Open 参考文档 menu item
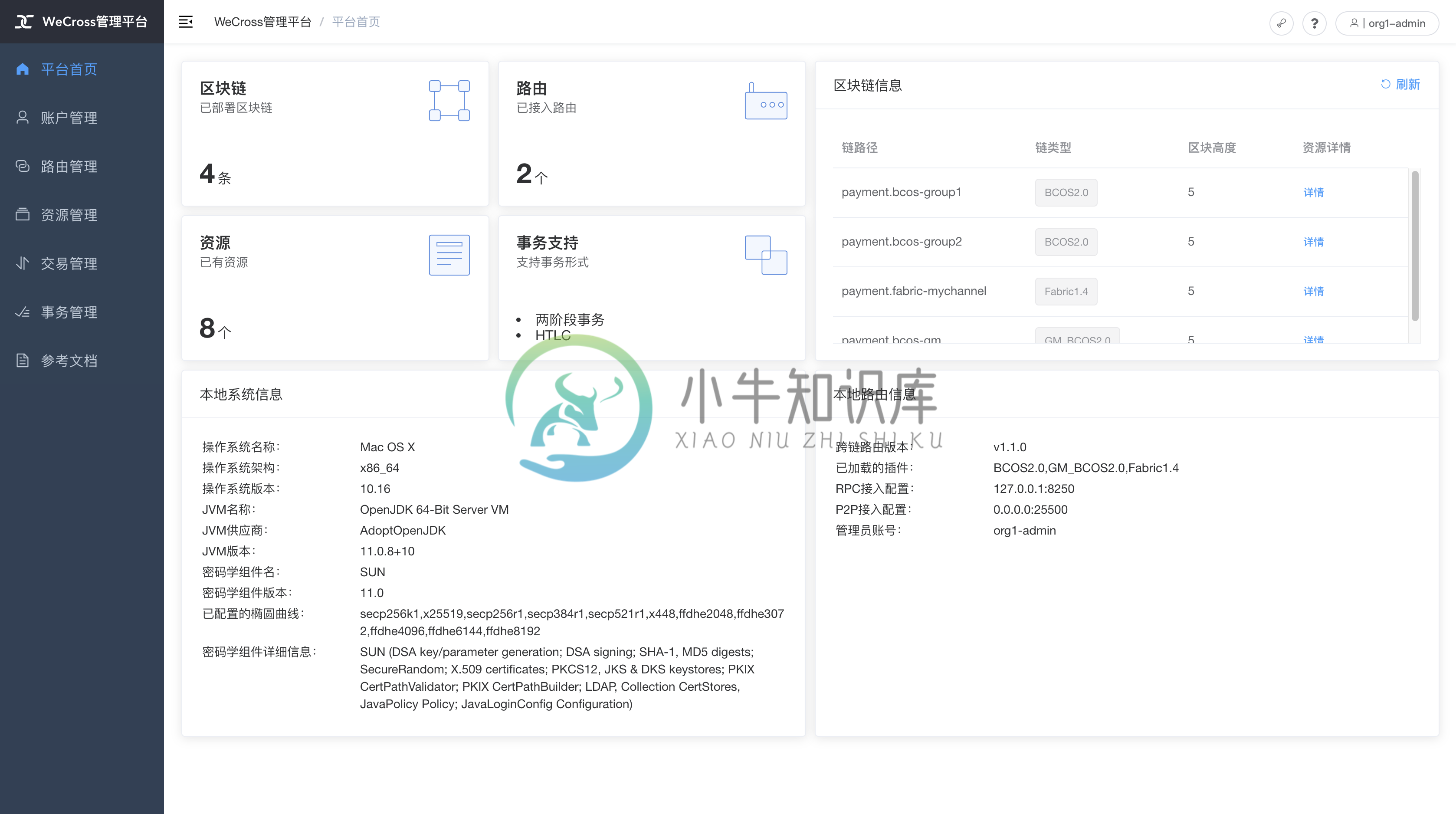Viewport: 1456px width, 814px height. 82,361
